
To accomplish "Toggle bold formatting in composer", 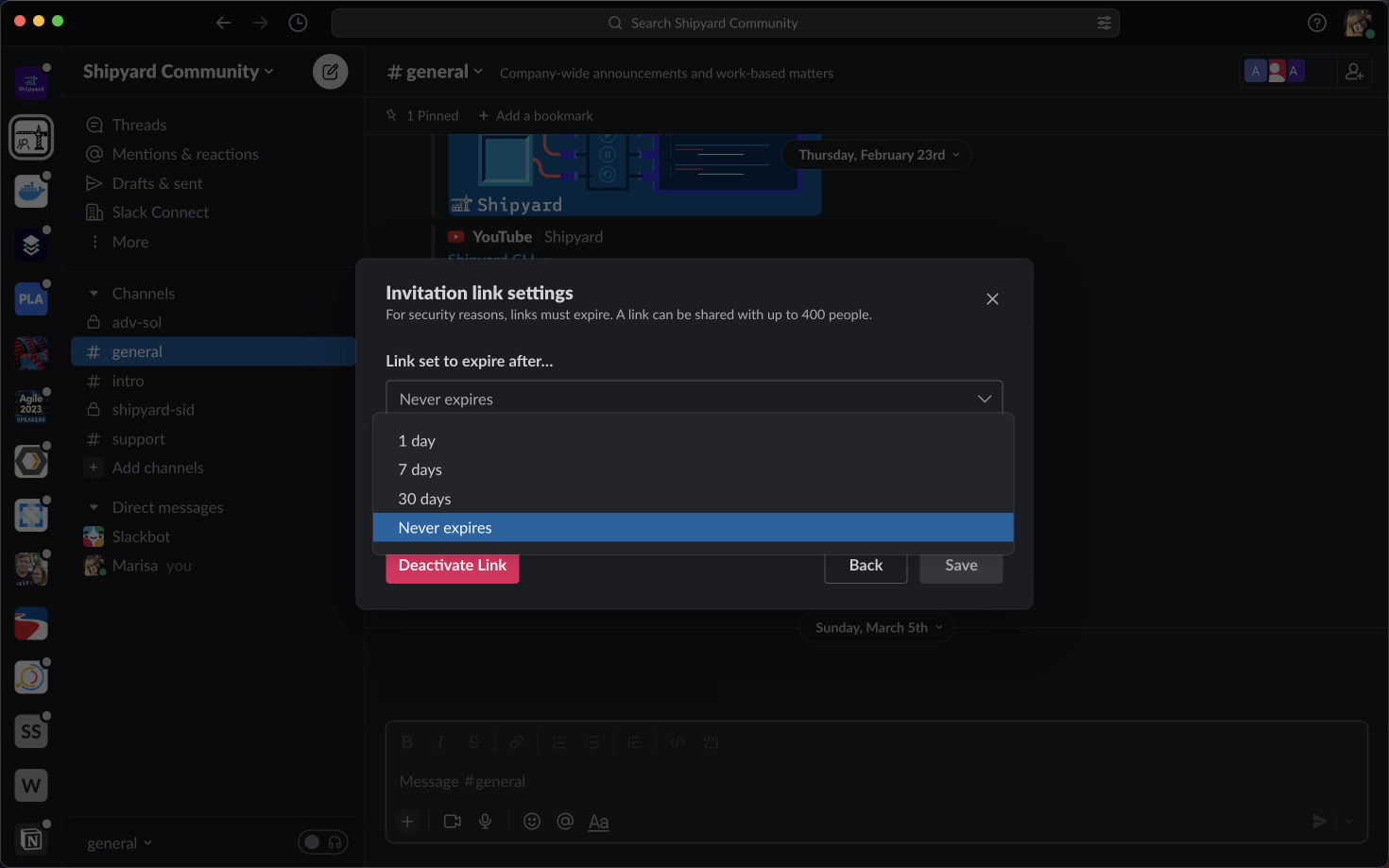I will point(407,742).
